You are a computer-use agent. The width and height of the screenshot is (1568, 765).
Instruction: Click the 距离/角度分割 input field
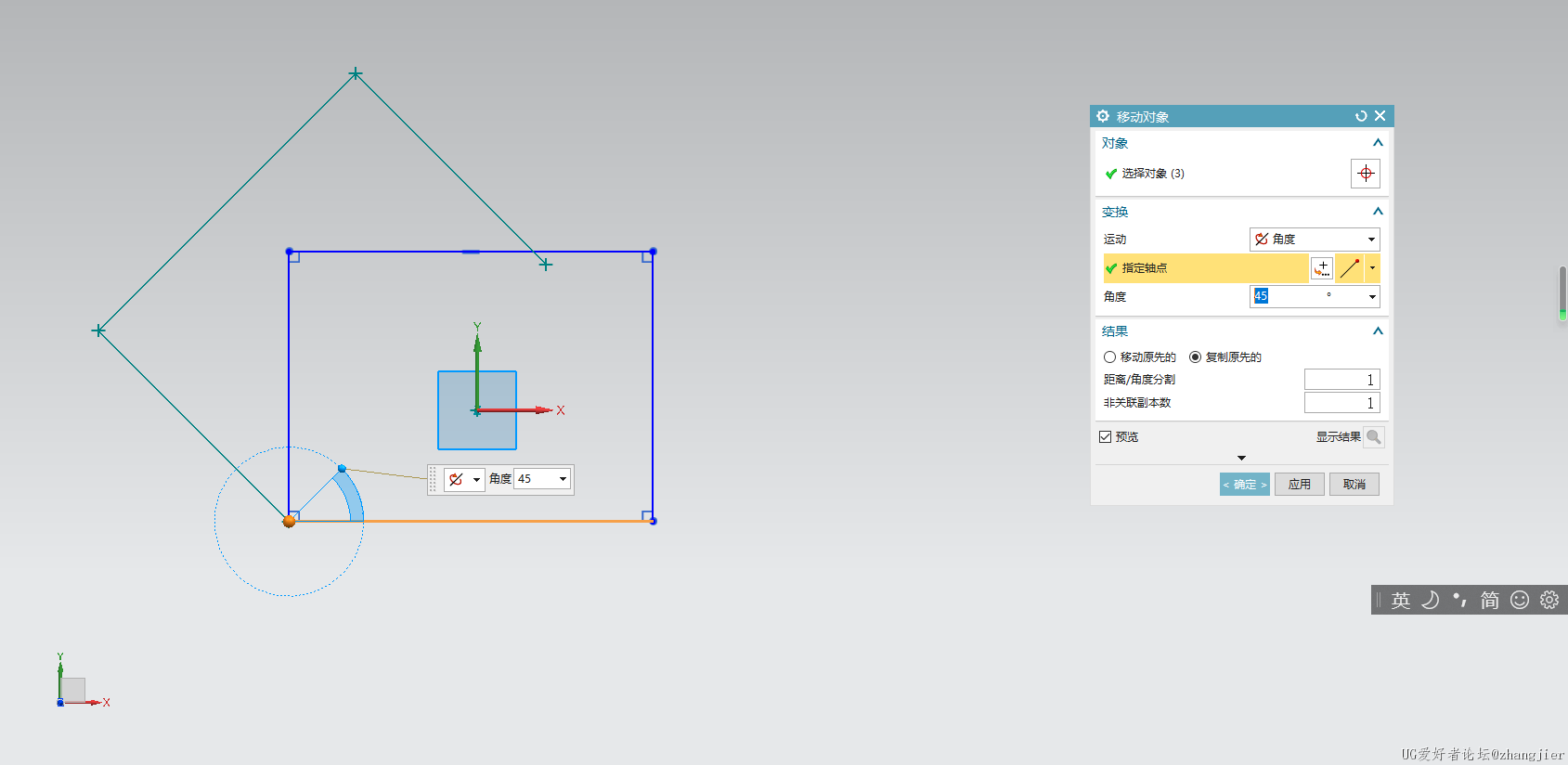click(x=1341, y=380)
